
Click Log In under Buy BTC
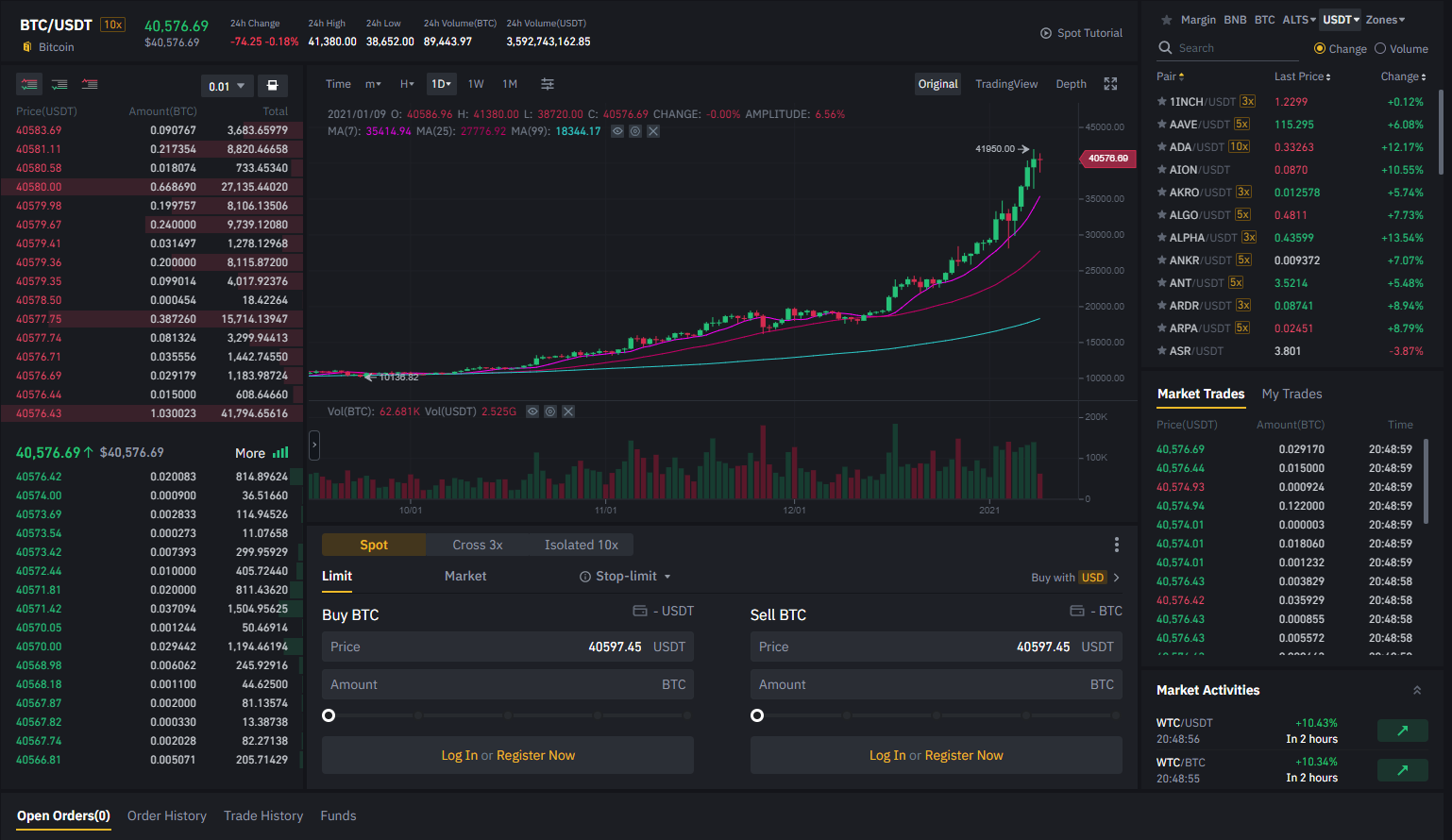pyautogui.click(x=459, y=756)
